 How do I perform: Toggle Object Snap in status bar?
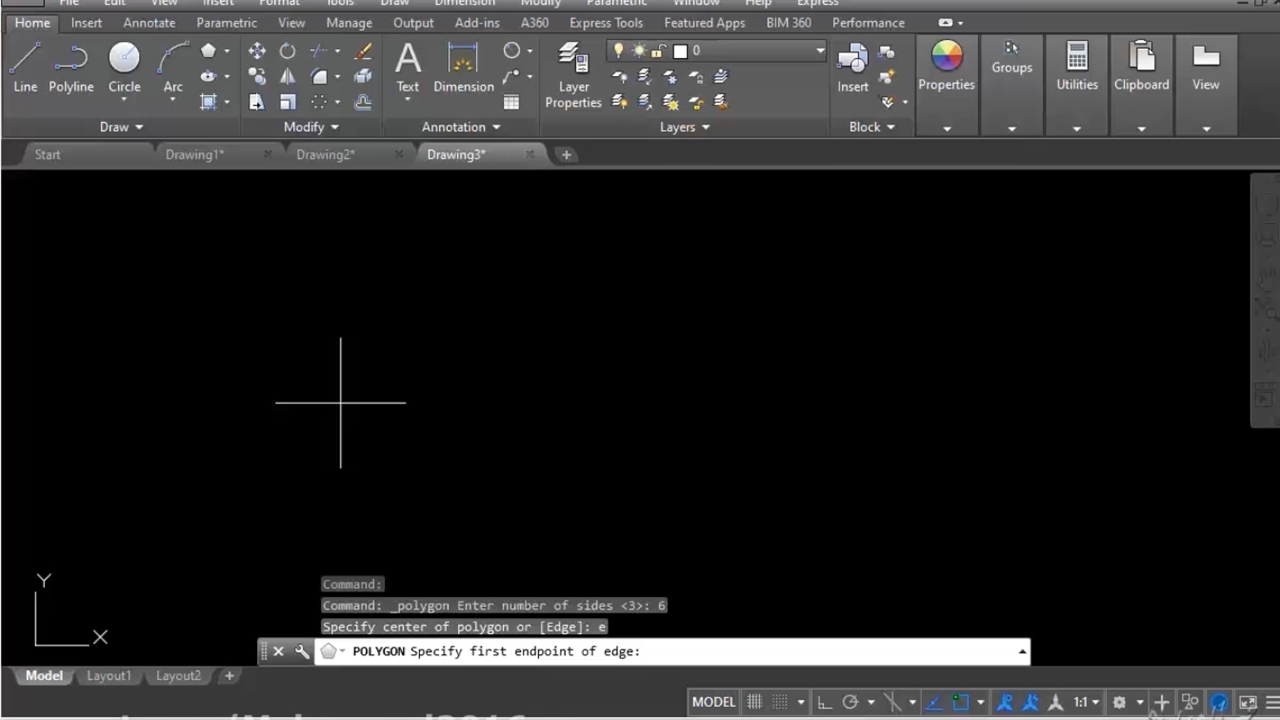pyautogui.click(x=960, y=702)
